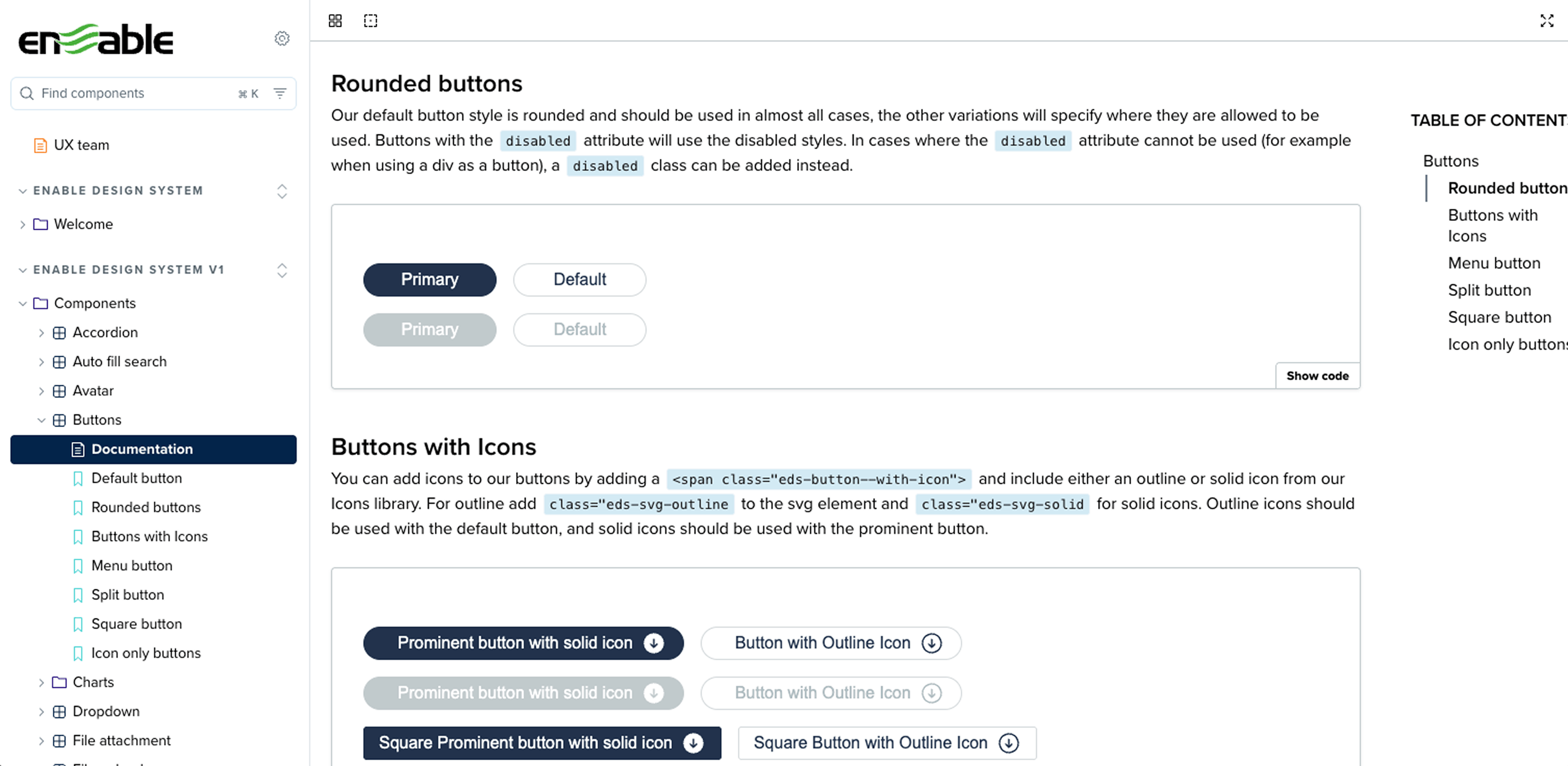Screen dimensions: 1568x766
Task: Enter full screen with the expand icon
Action: click(x=1547, y=21)
